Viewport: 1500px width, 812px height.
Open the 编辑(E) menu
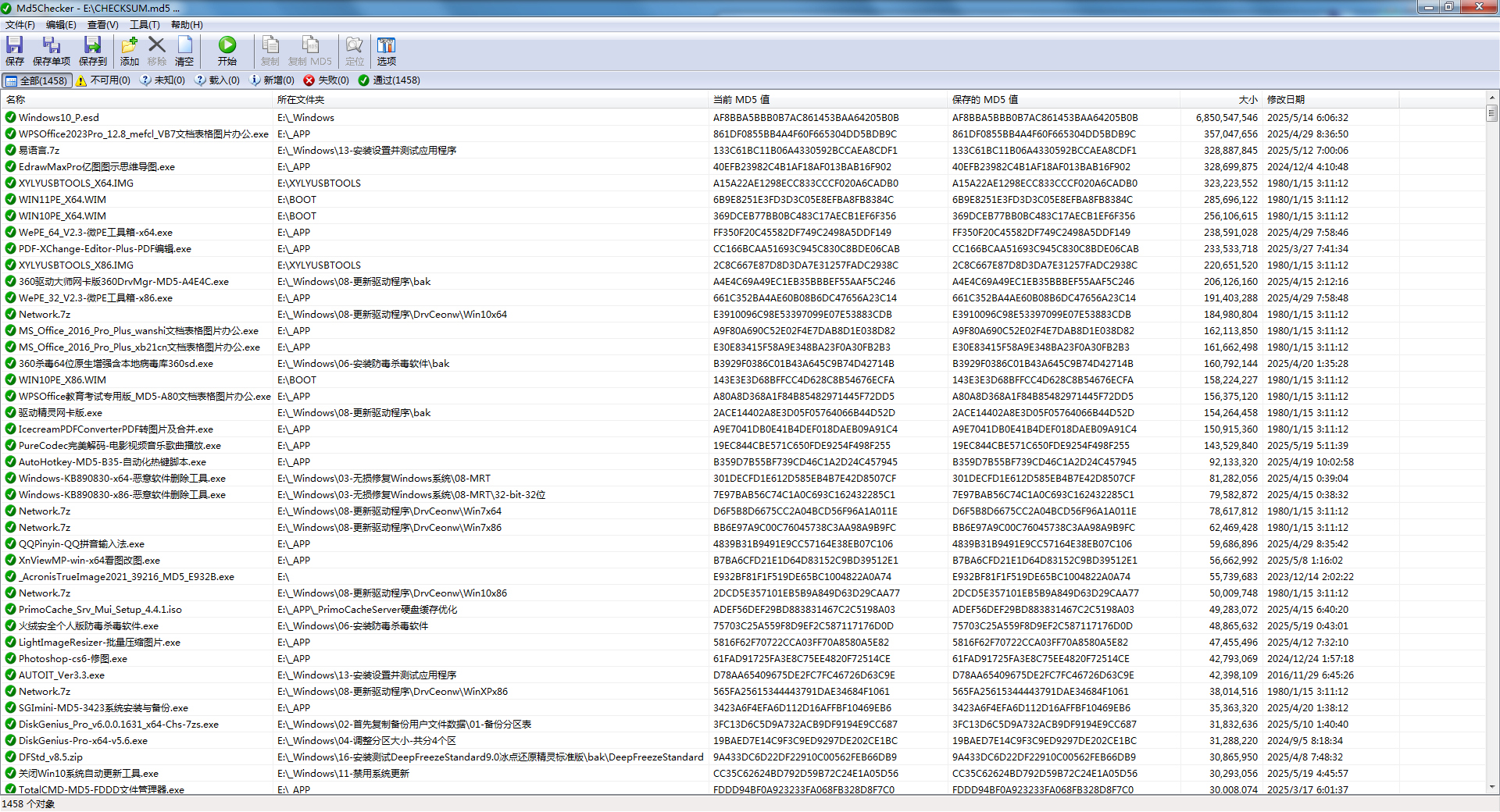61,25
